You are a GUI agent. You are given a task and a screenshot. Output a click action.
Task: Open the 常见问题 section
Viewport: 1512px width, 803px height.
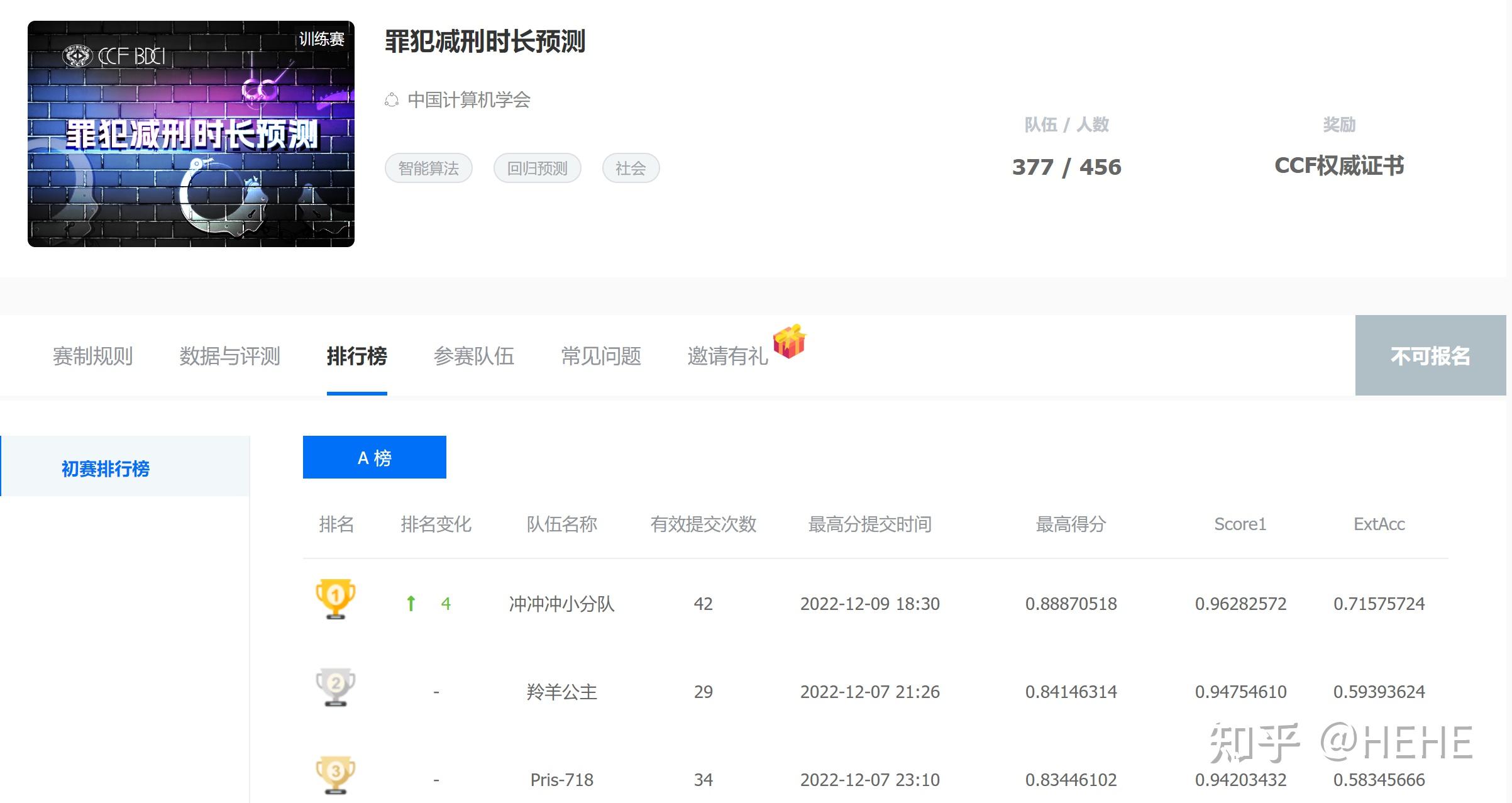(x=600, y=356)
